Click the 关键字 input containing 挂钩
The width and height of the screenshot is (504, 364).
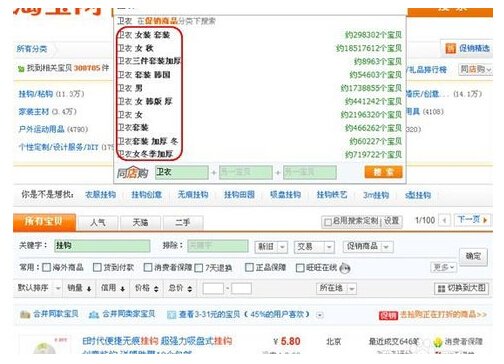(x=102, y=246)
